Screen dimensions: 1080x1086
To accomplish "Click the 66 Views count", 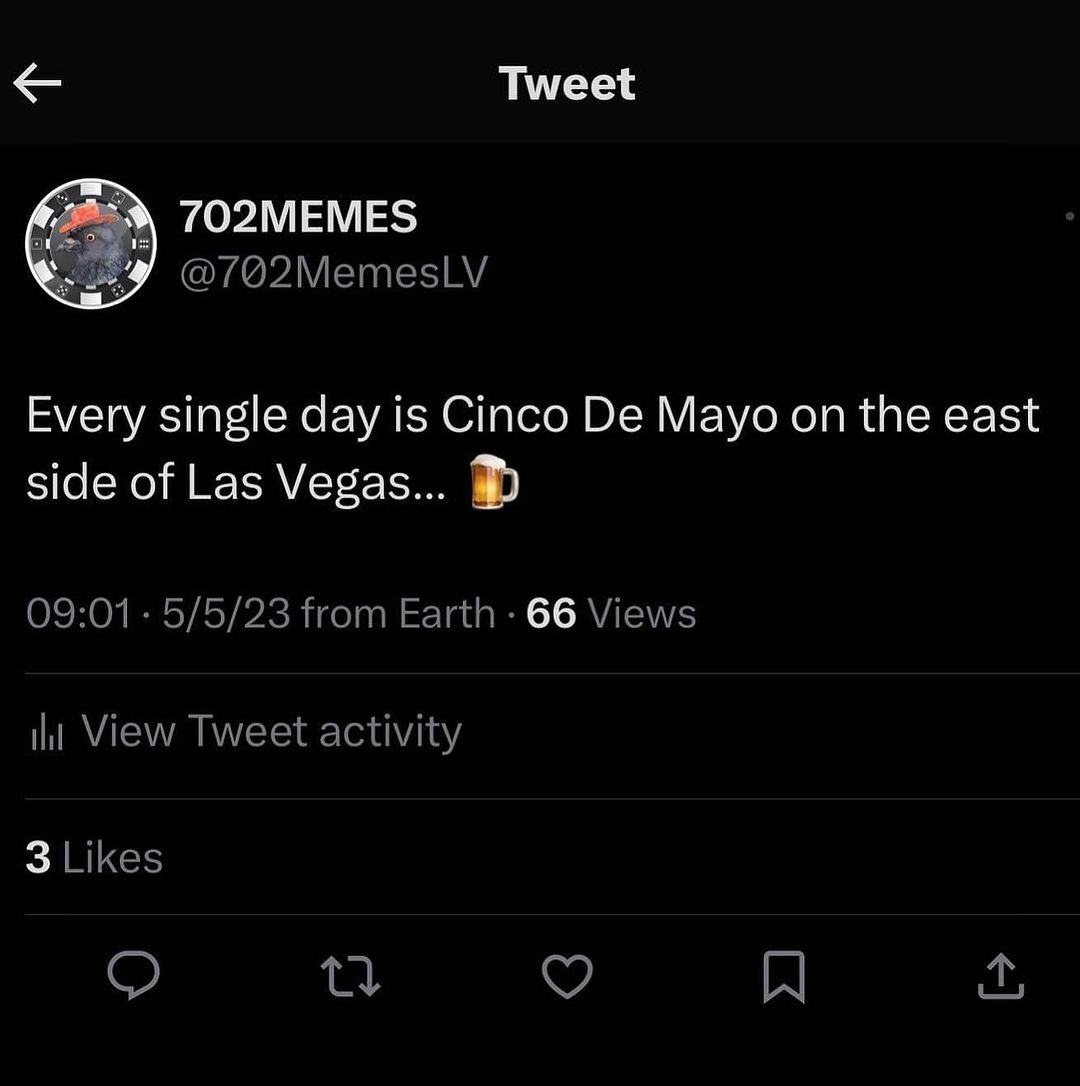I will 611,614.
